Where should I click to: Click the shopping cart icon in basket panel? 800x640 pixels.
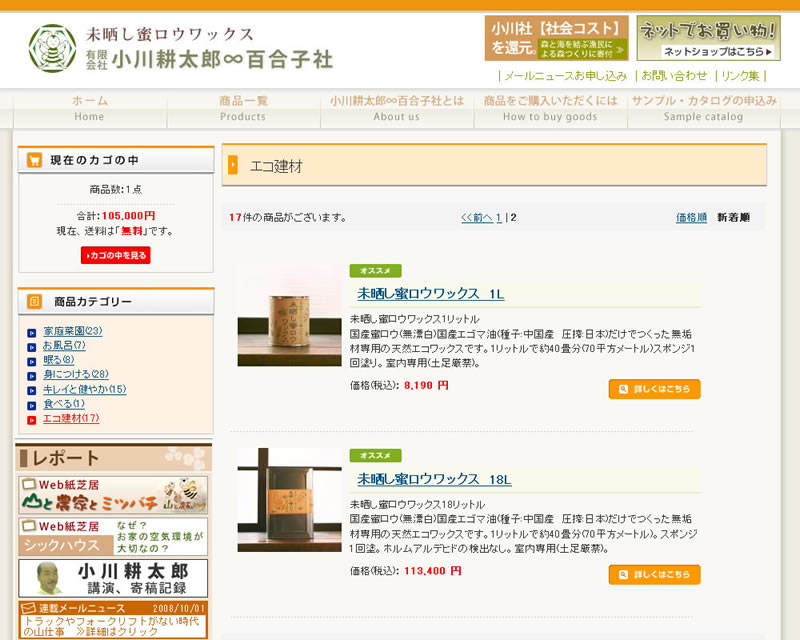point(35,160)
